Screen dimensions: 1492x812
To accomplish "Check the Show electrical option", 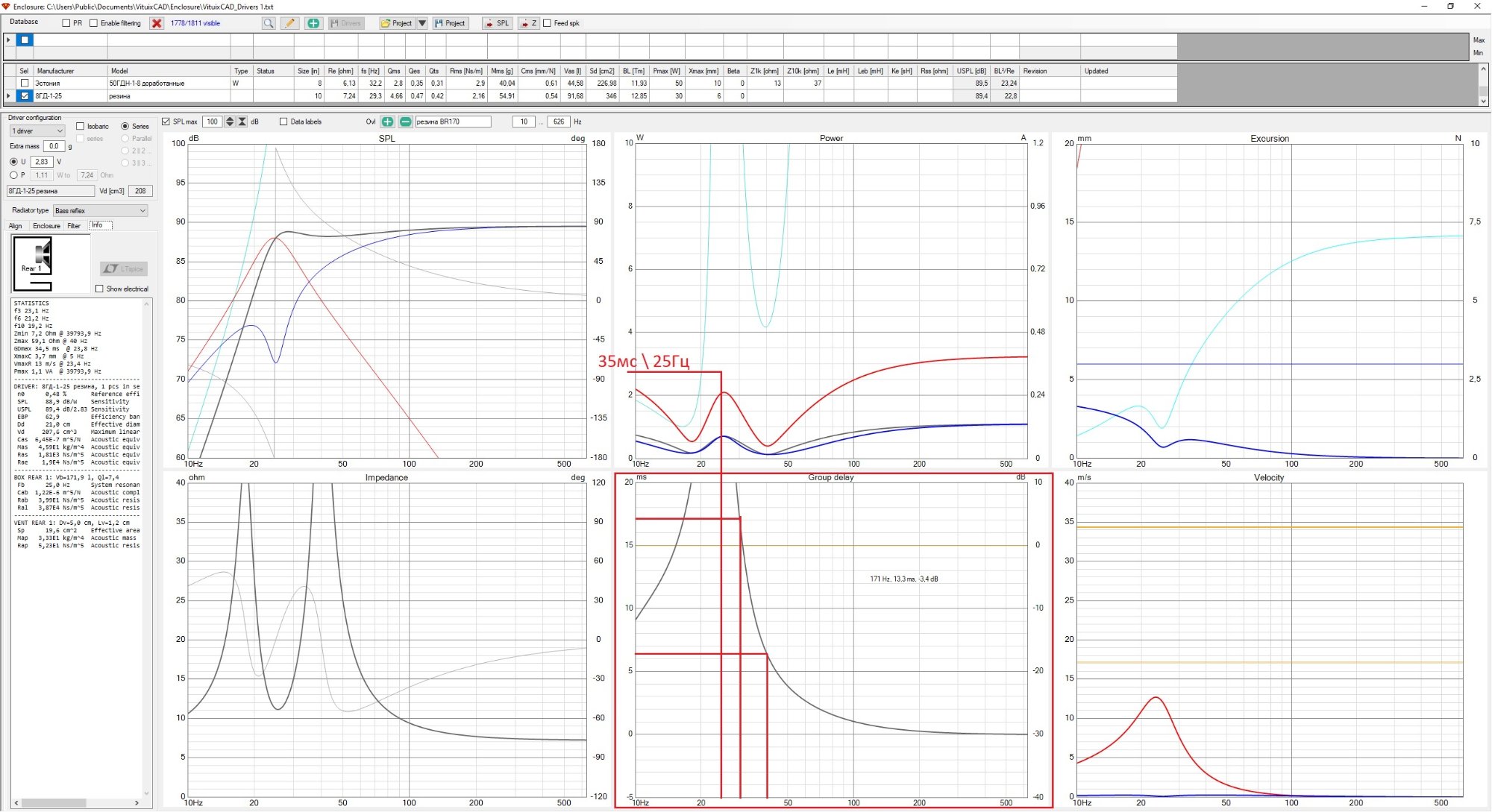I will [x=99, y=289].
